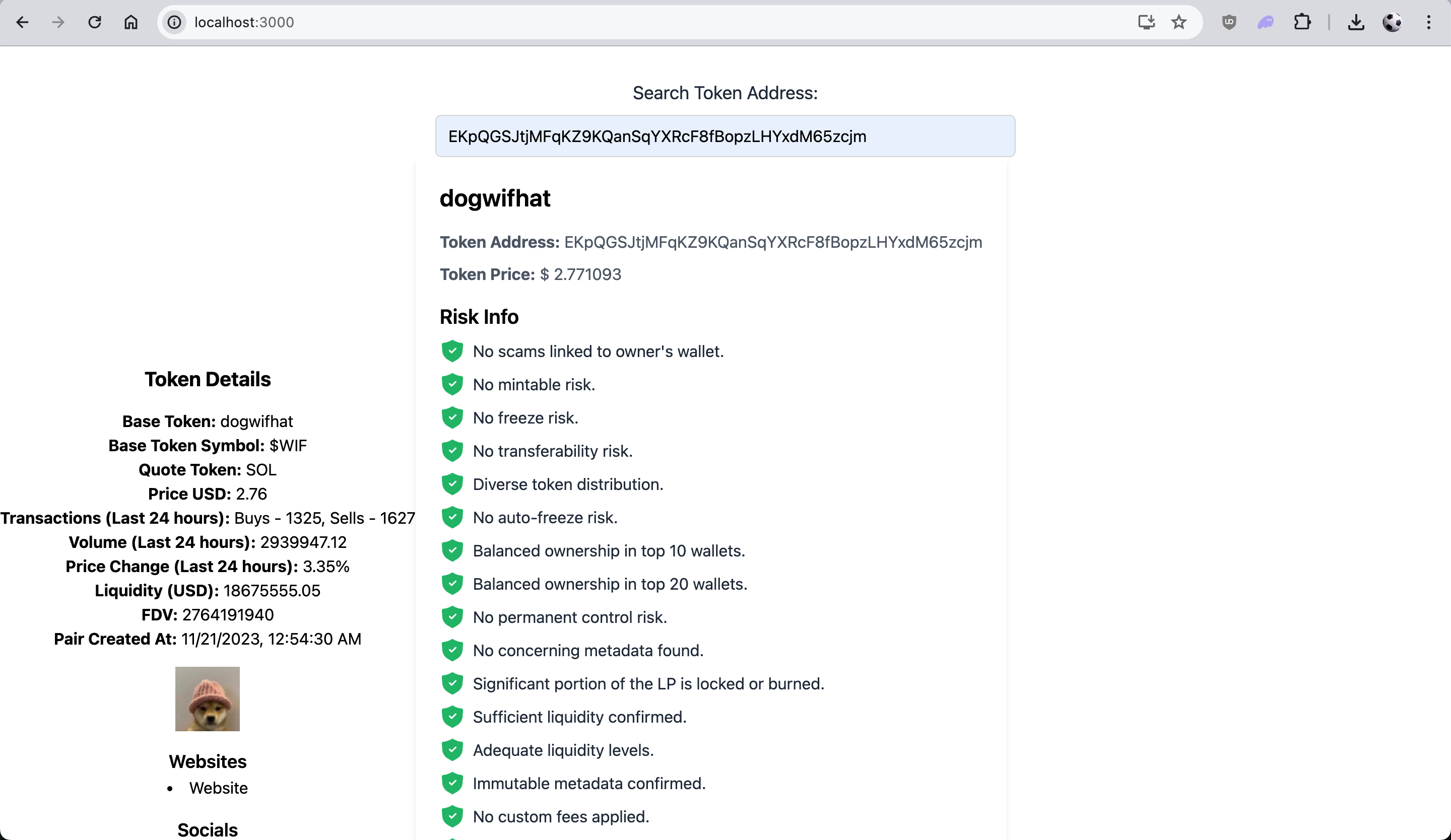Open the browser profile avatar

(x=1392, y=23)
